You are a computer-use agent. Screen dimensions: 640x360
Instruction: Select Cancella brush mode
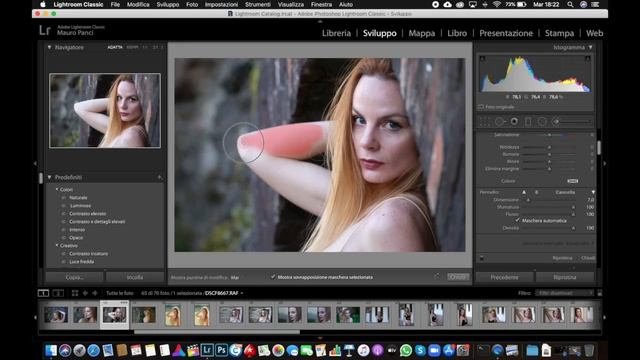(565, 192)
